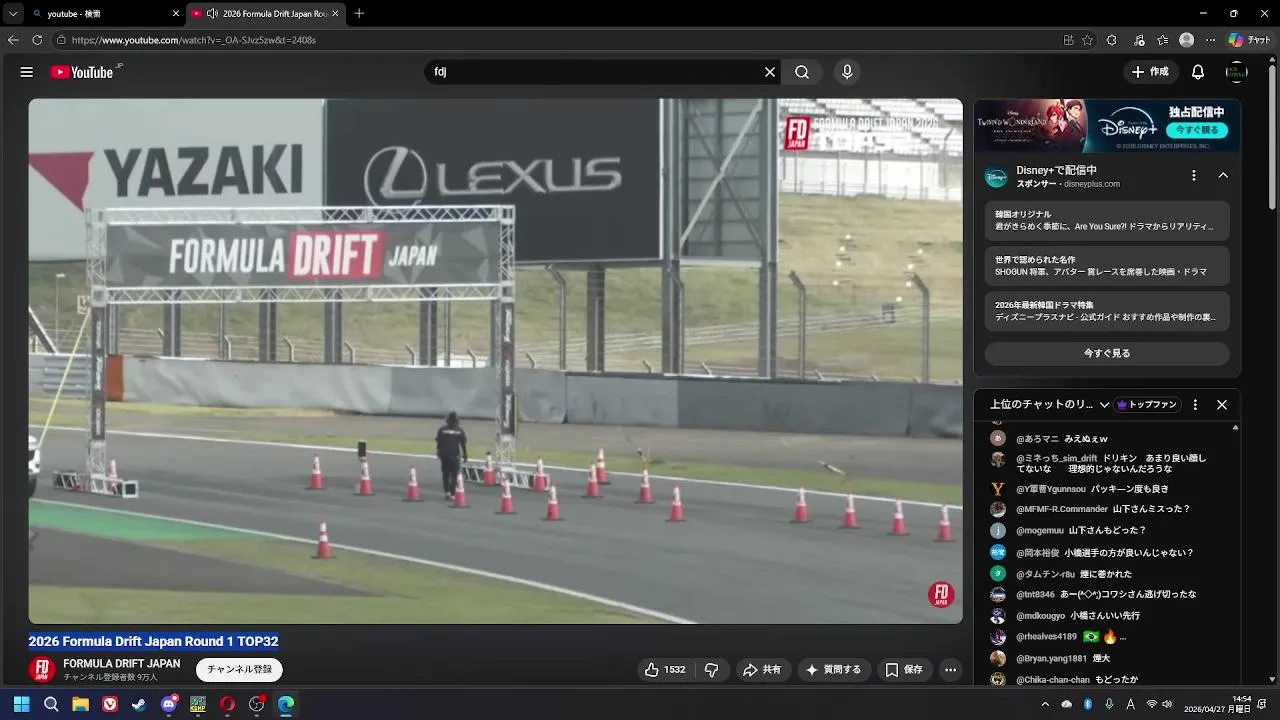This screenshot has height=720, width=1280.
Task: Open the 世界で認められた名作 ad card
Action: click(1107, 266)
